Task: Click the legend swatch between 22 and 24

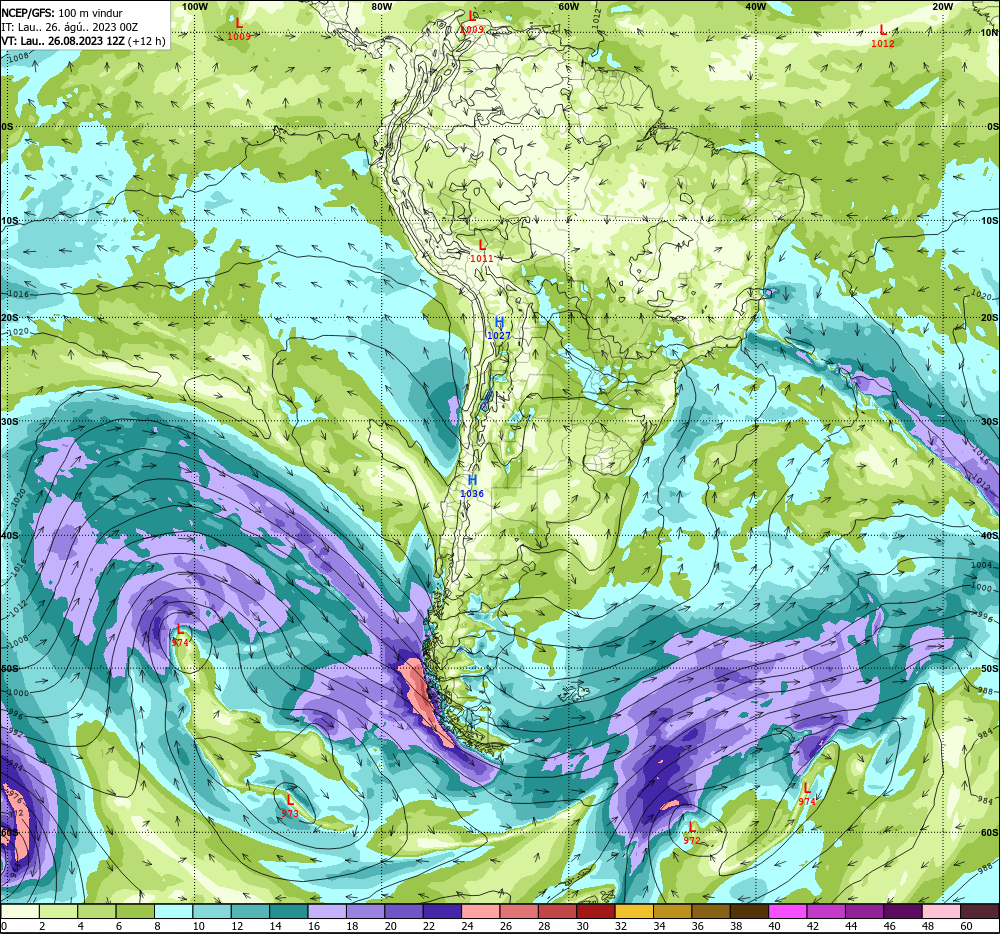Action: click(443, 911)
